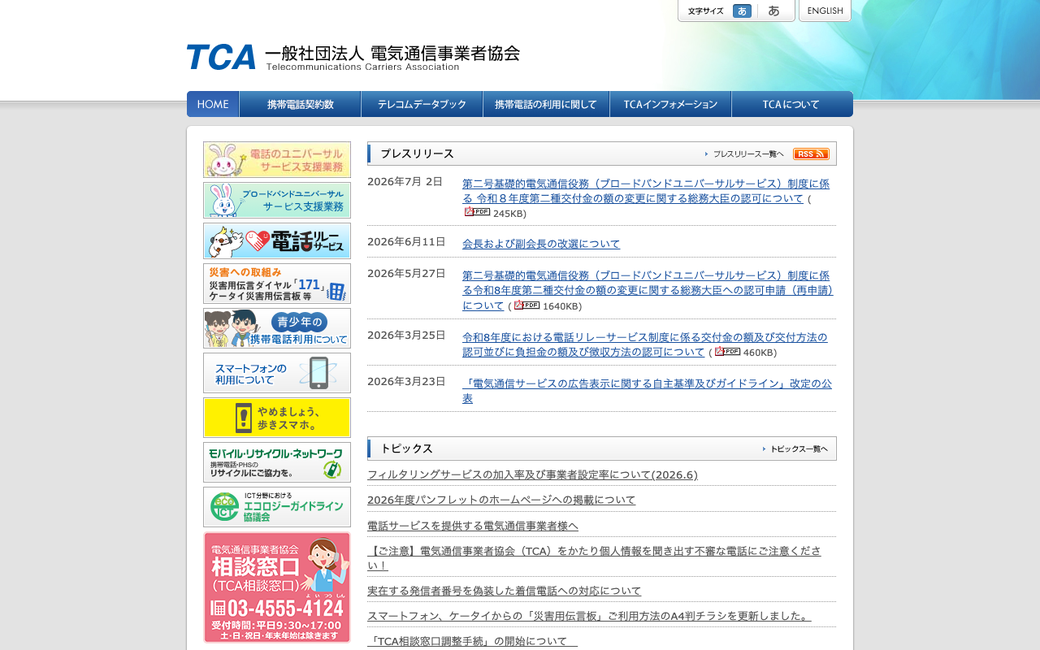Open フィルタリングサービスの加入率 topic link
The image size is (1040, 650).
coord(533,475)
